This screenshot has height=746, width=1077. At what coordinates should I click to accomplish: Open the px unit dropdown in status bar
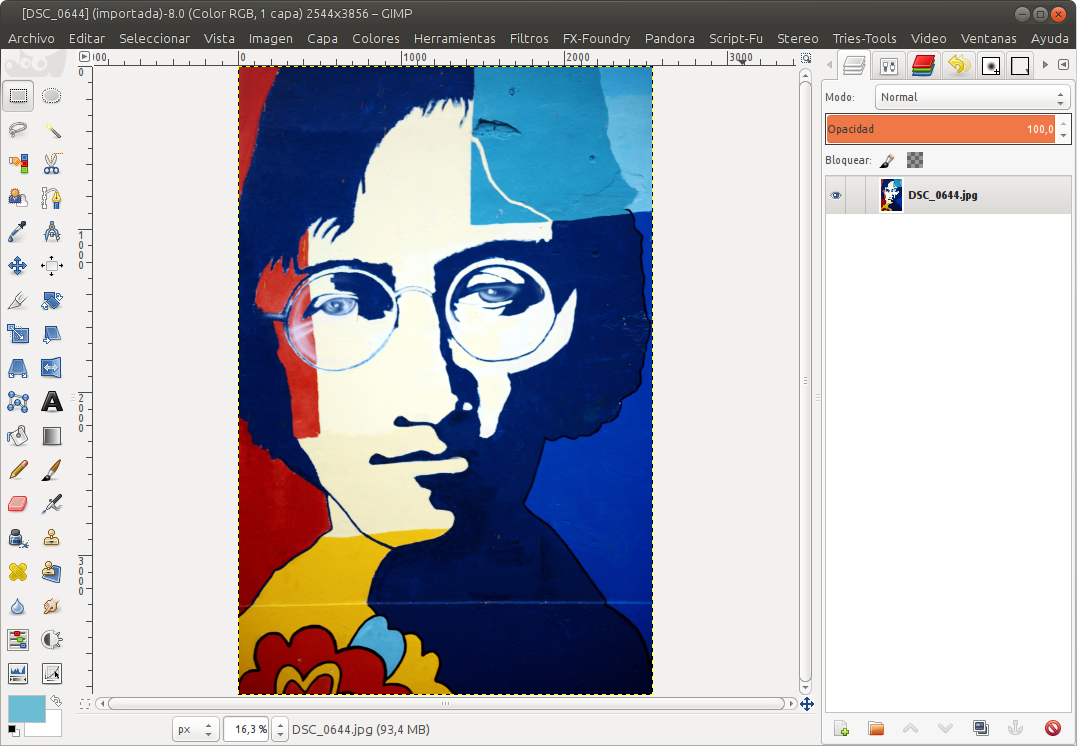coord(196,730)
